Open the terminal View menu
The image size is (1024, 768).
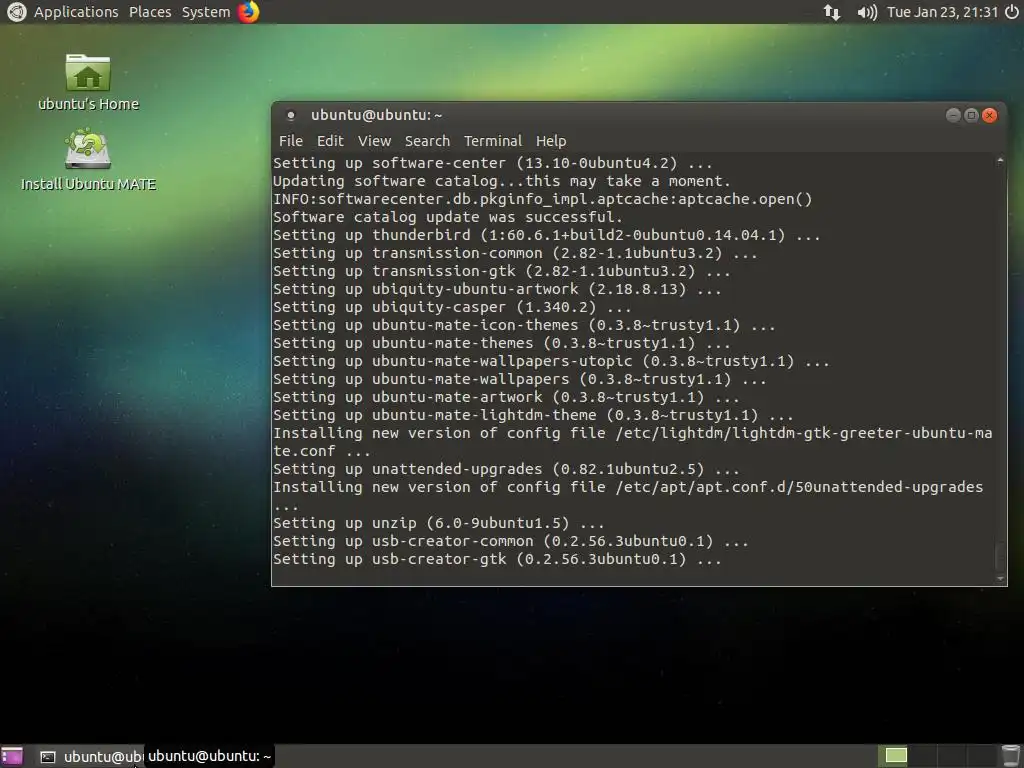pos(374,141)
